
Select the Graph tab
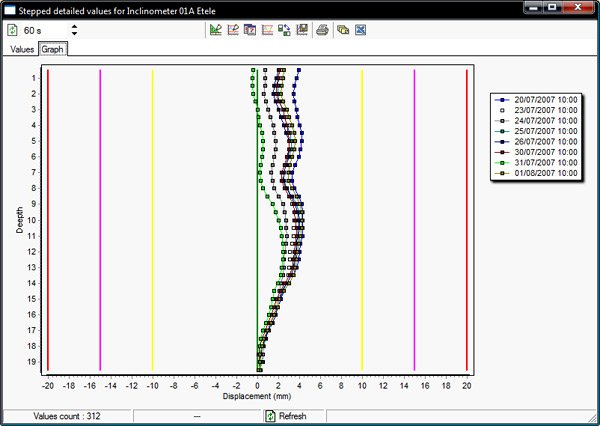[x=53, y=49]
